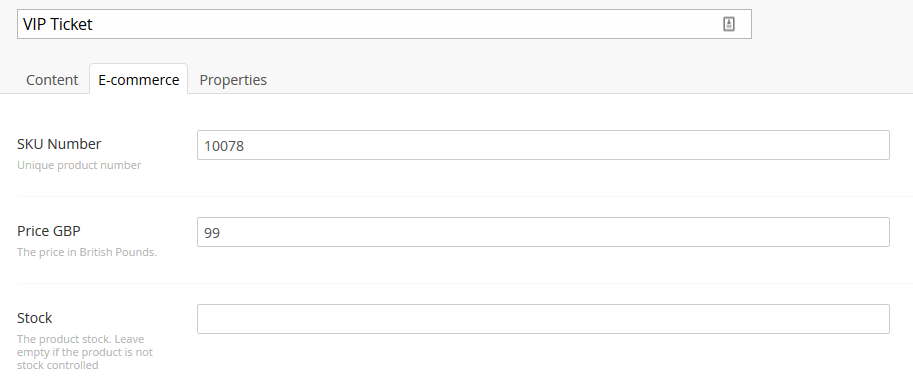Screen dimensions: 913x379
Task: Click the 'VIP Ticket' title text
Action: click(x=58, y=24)
